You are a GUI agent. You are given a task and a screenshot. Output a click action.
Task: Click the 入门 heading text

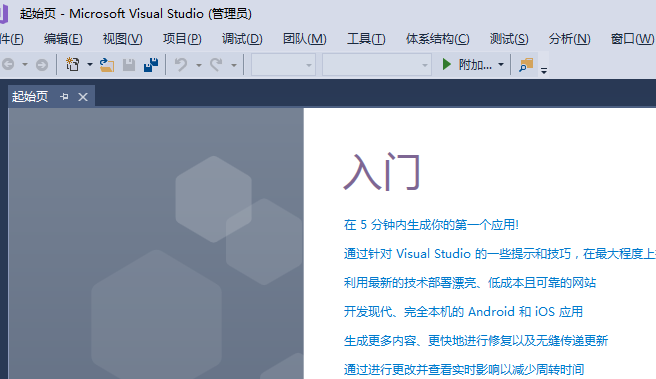[382, 172]
